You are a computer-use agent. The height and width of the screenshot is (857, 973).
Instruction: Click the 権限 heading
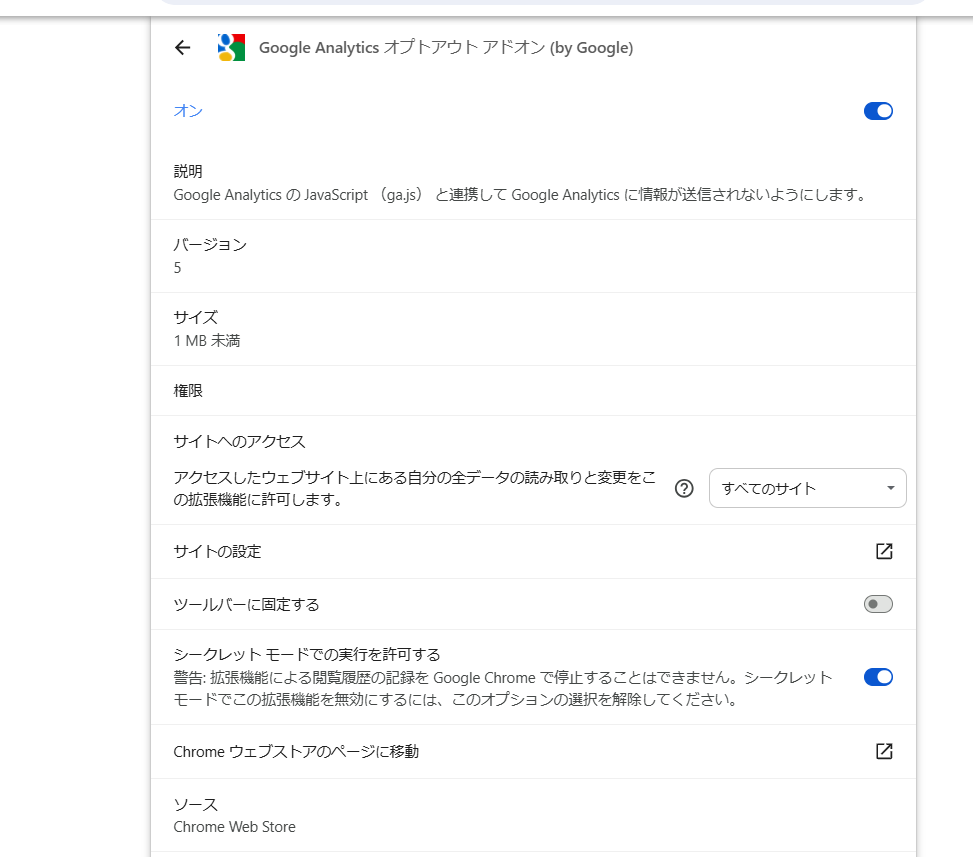point(188,391)
